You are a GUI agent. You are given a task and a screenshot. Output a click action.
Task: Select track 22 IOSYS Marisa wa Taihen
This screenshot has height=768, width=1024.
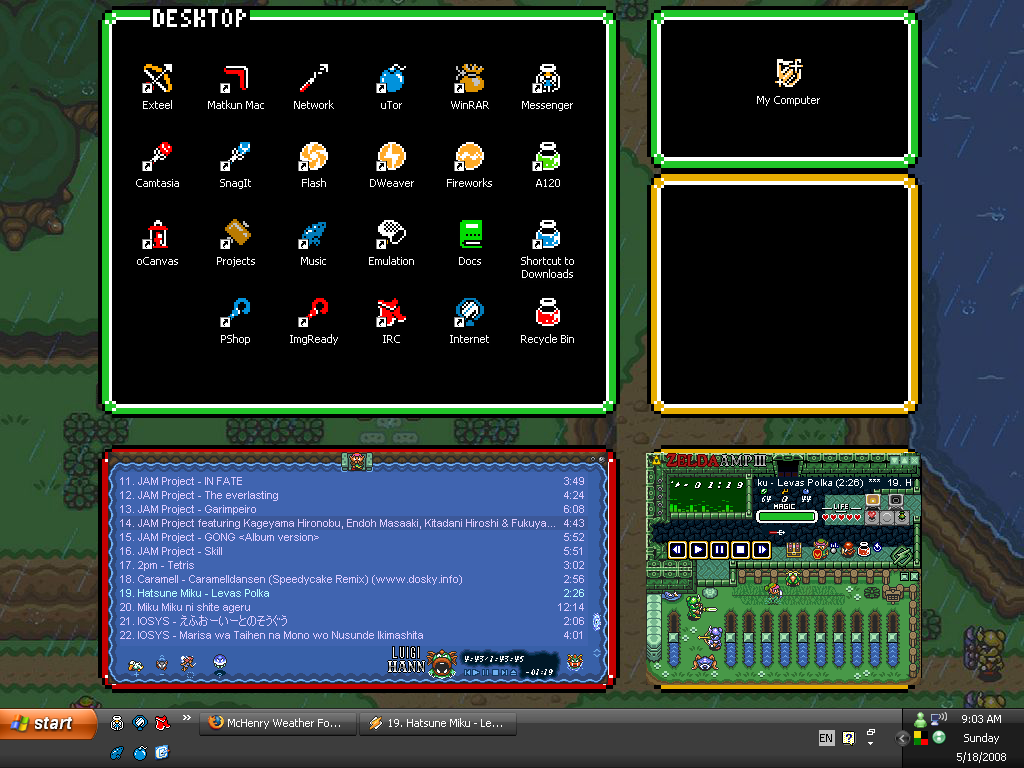(x=351, y=635)
